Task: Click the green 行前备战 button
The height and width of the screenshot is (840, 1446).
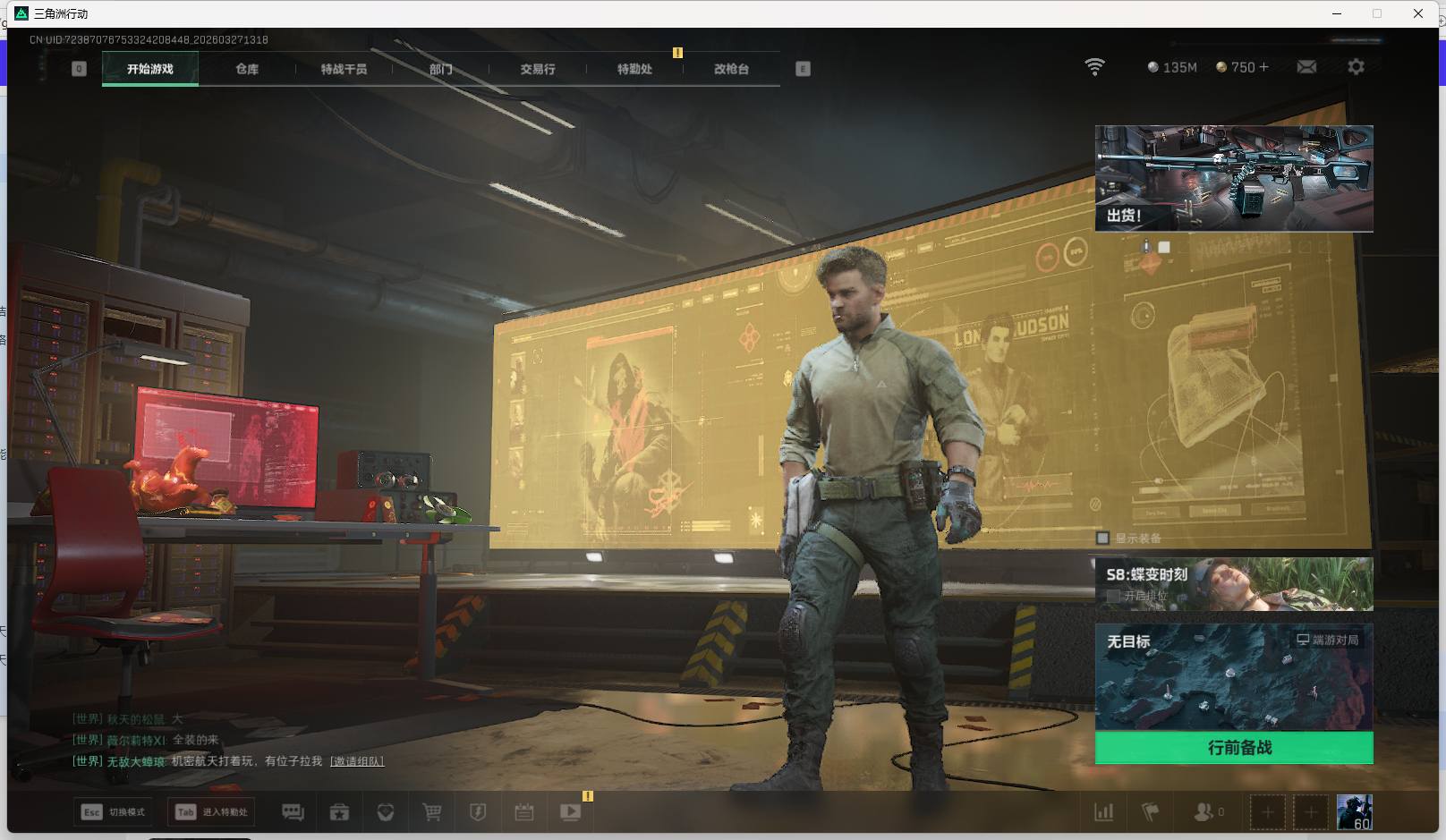Action: (1234, 748)
